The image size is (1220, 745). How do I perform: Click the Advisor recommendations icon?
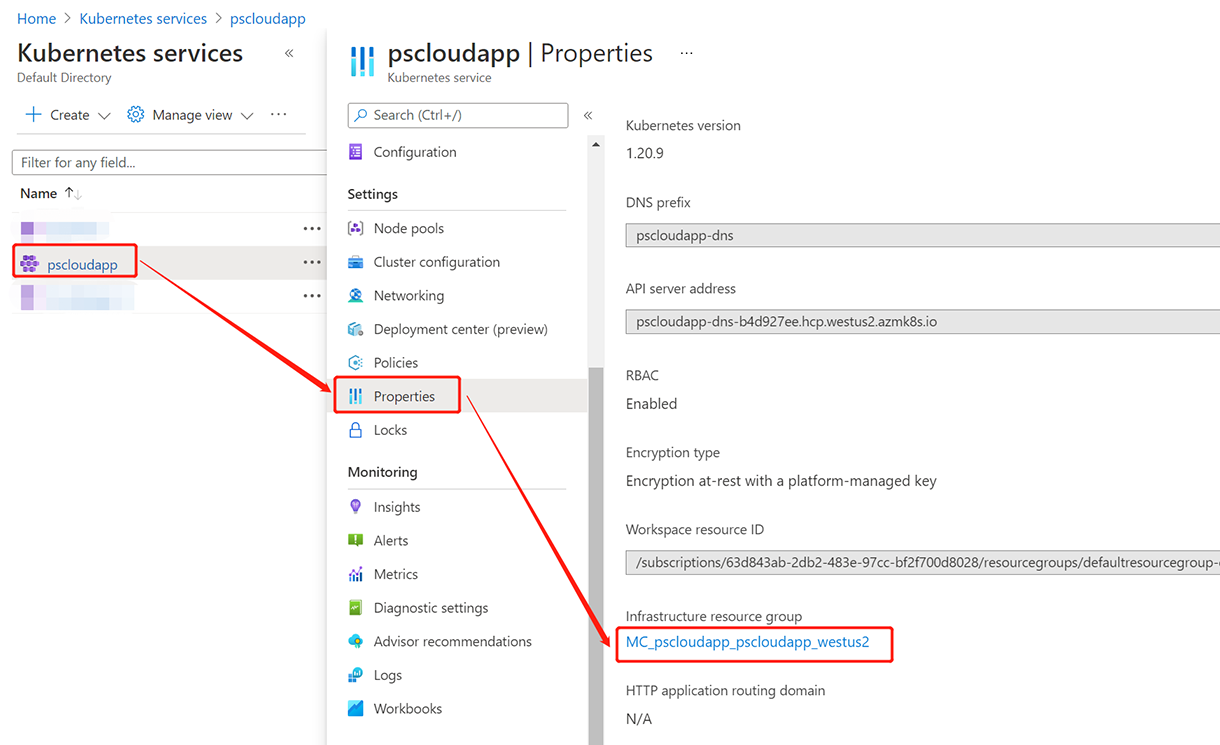355,641
